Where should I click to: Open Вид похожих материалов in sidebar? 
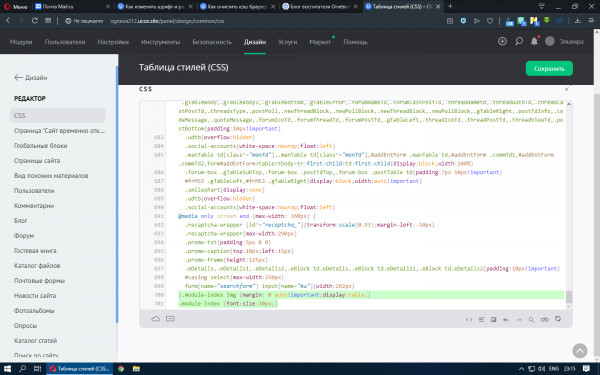(x=51, y=175)
